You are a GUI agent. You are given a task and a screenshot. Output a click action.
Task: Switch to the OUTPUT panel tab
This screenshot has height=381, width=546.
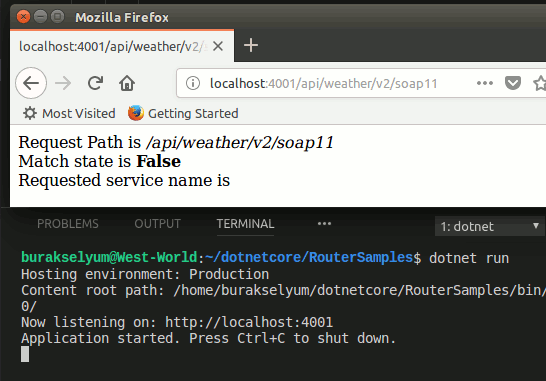[157, 224]
